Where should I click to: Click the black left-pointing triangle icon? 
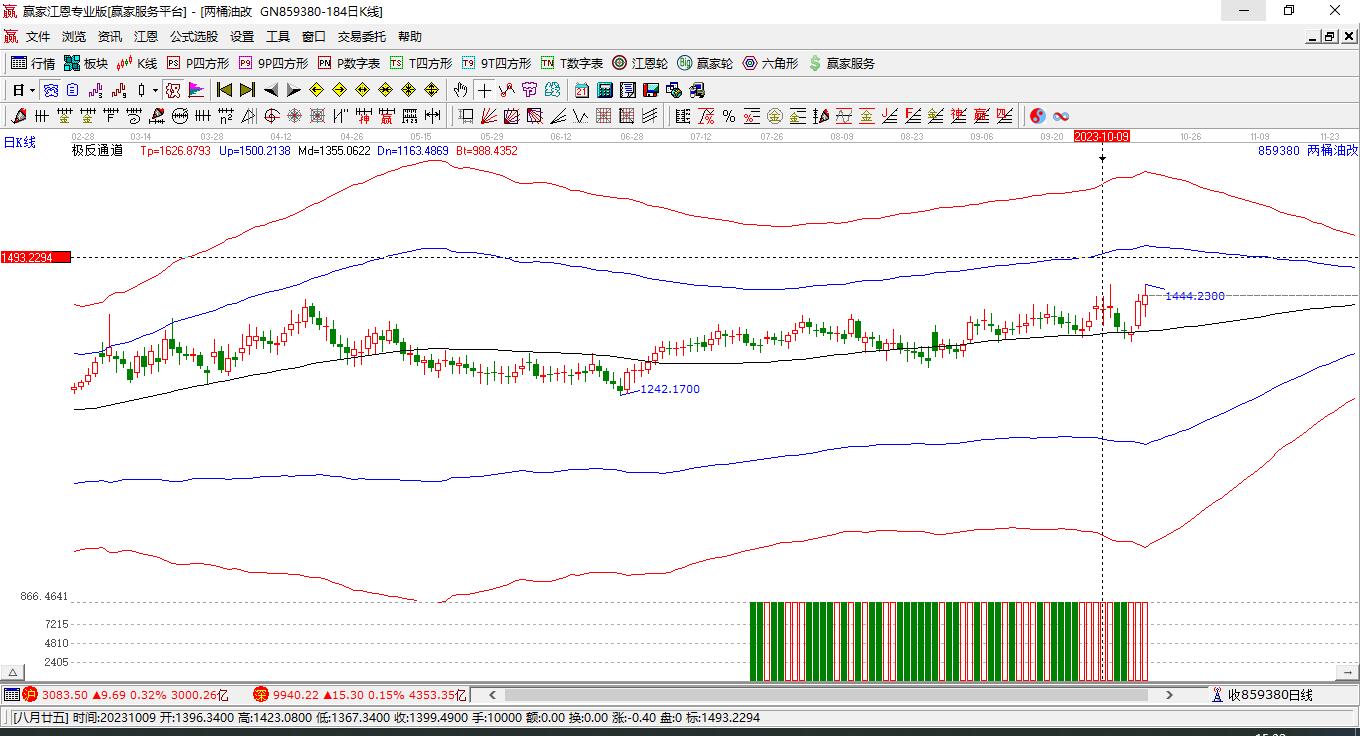271,90
